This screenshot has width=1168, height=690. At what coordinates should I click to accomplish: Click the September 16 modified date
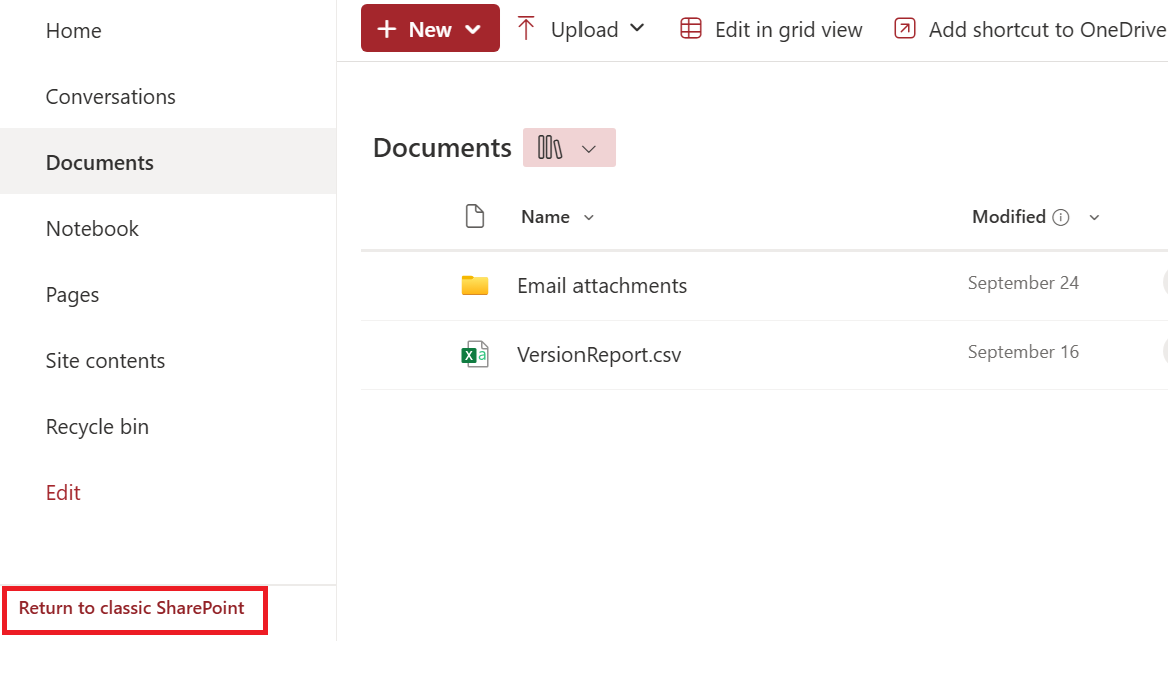coord(1023,352)
